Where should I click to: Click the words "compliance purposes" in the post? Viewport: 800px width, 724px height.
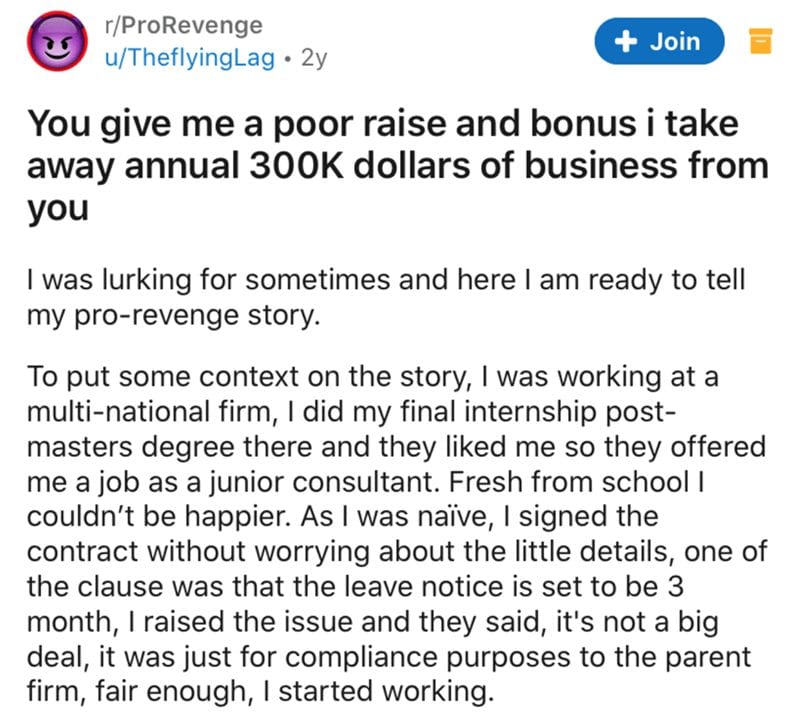tap(428, 657)
